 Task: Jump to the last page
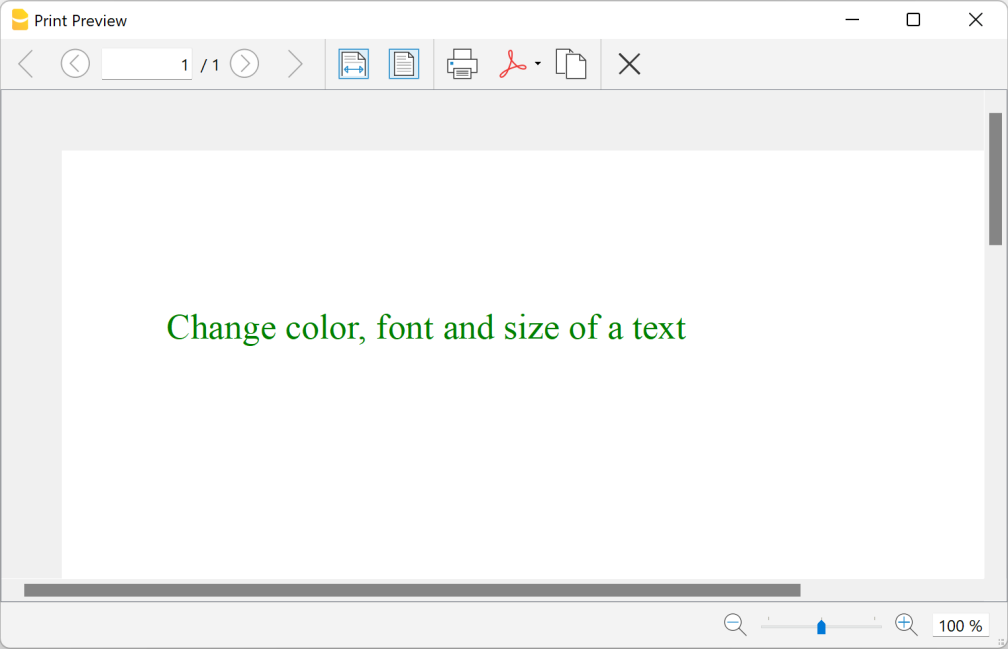295,63
